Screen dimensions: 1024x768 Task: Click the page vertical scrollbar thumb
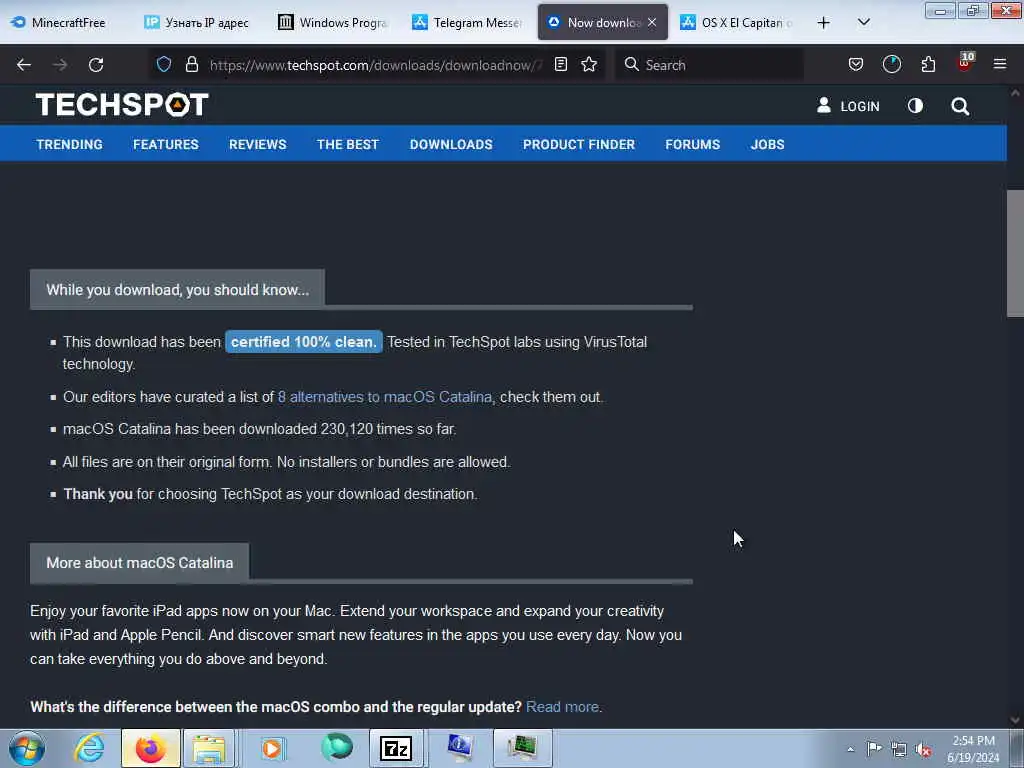[1015, 253]
